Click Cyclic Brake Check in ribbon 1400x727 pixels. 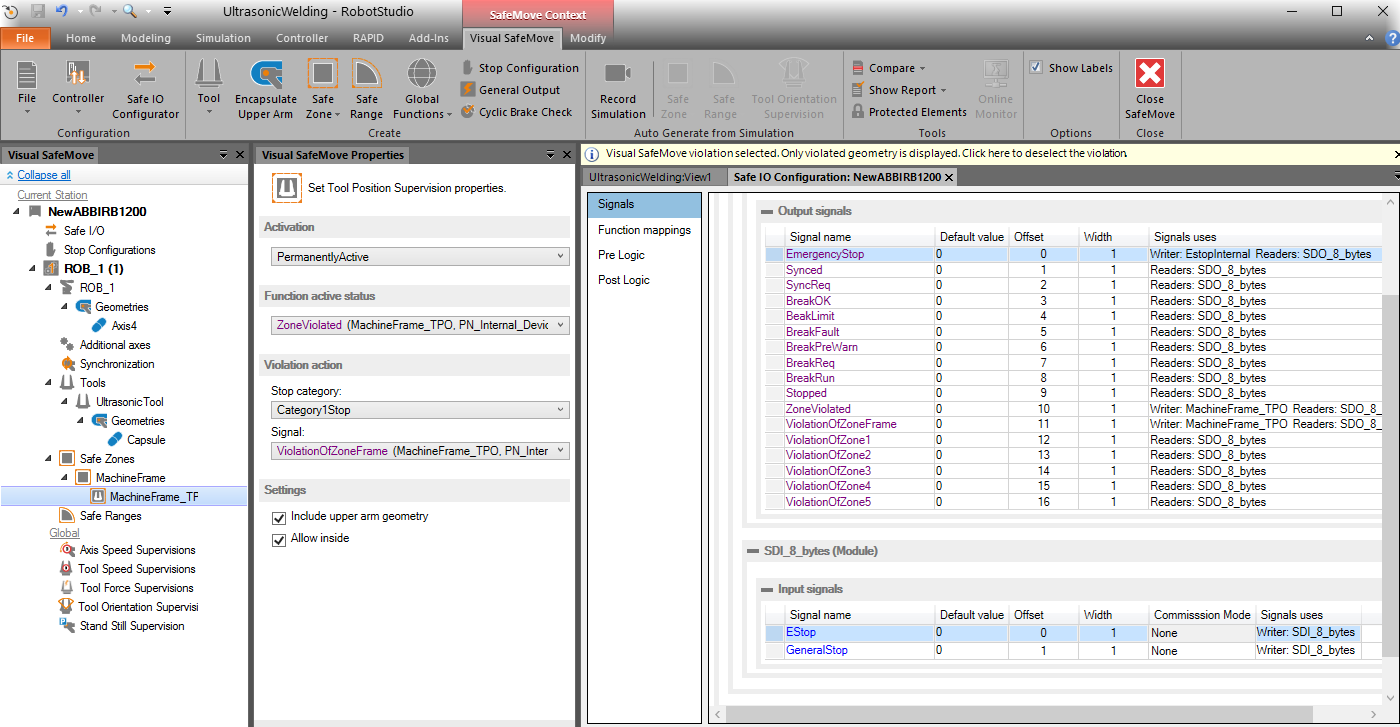coord(517,112)
